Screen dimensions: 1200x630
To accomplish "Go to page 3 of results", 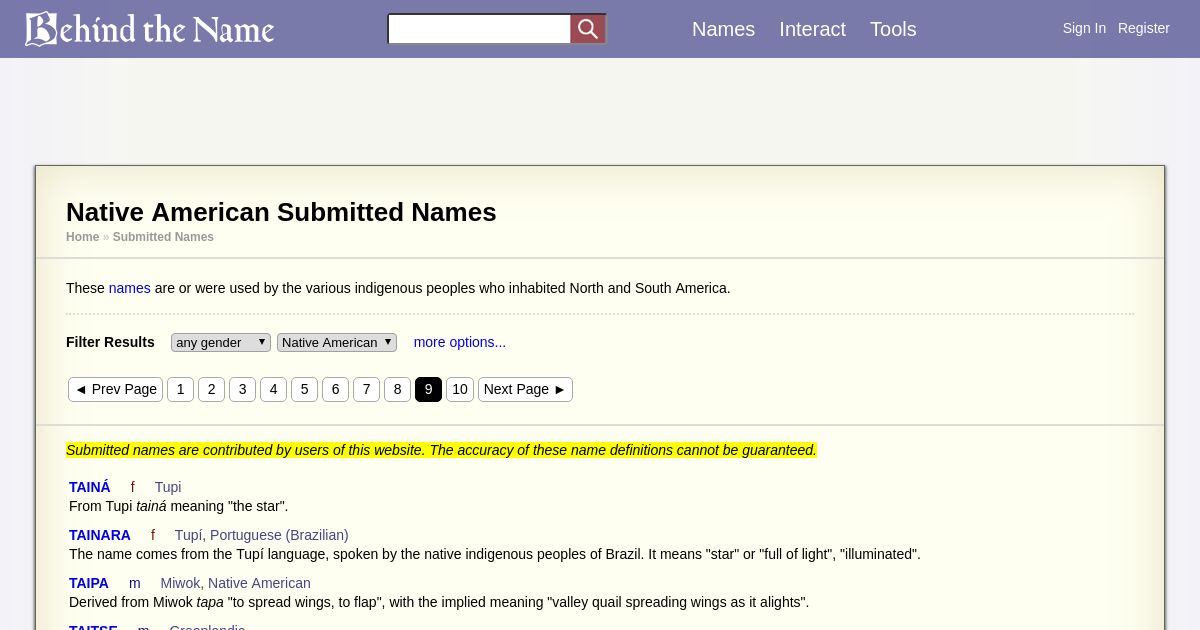I will pyautogui.click(x=242, y=389).
